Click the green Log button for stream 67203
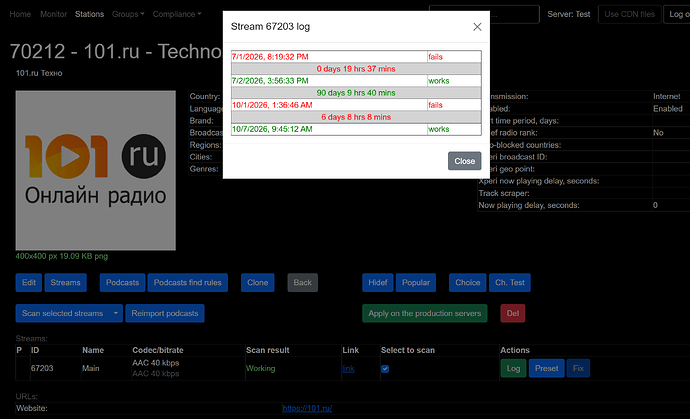This screenshot has width=690, height=419. click(513, 368)
